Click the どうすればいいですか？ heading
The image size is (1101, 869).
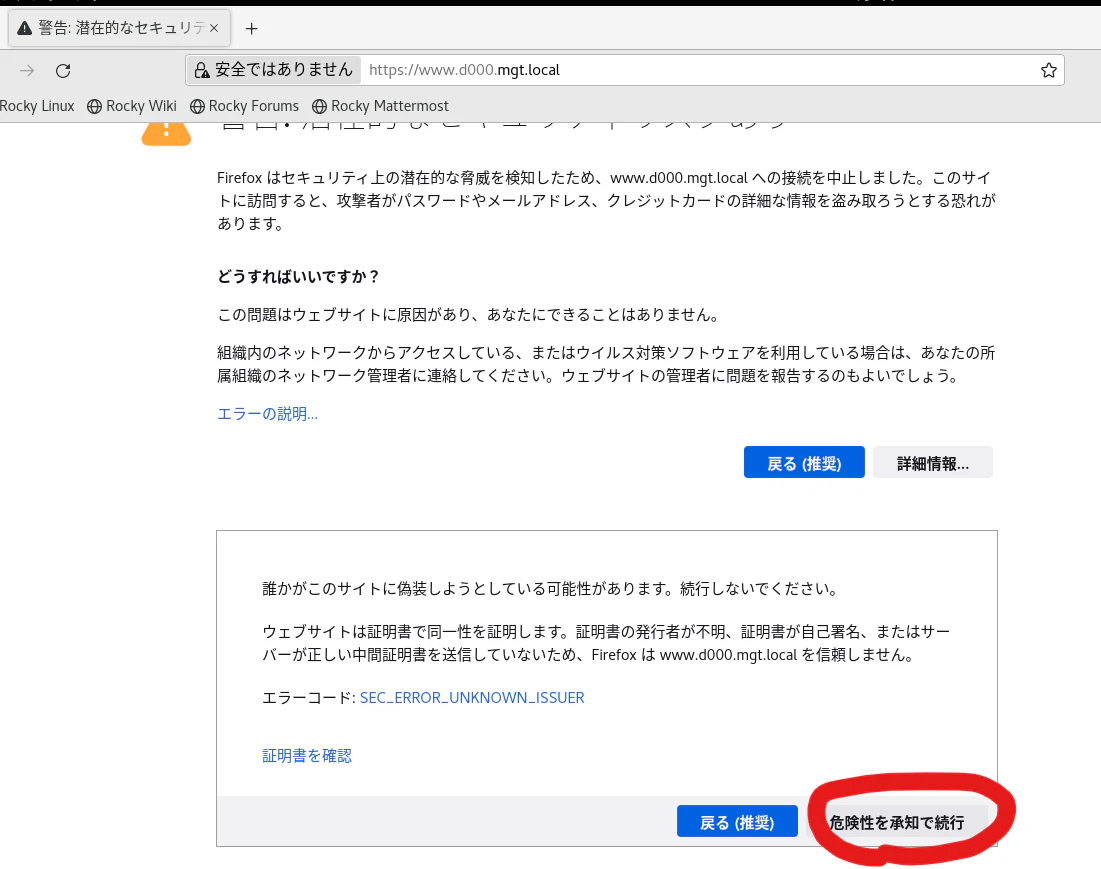pyautogui.click(x=298, y=277)
